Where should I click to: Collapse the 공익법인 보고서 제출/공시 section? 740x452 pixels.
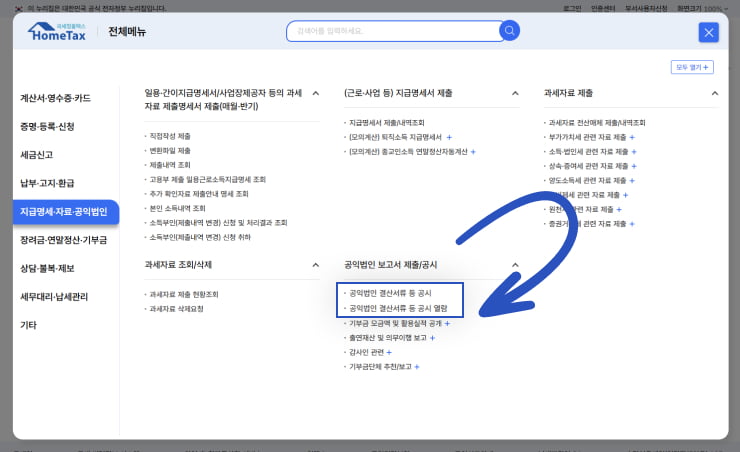[515, 265]
